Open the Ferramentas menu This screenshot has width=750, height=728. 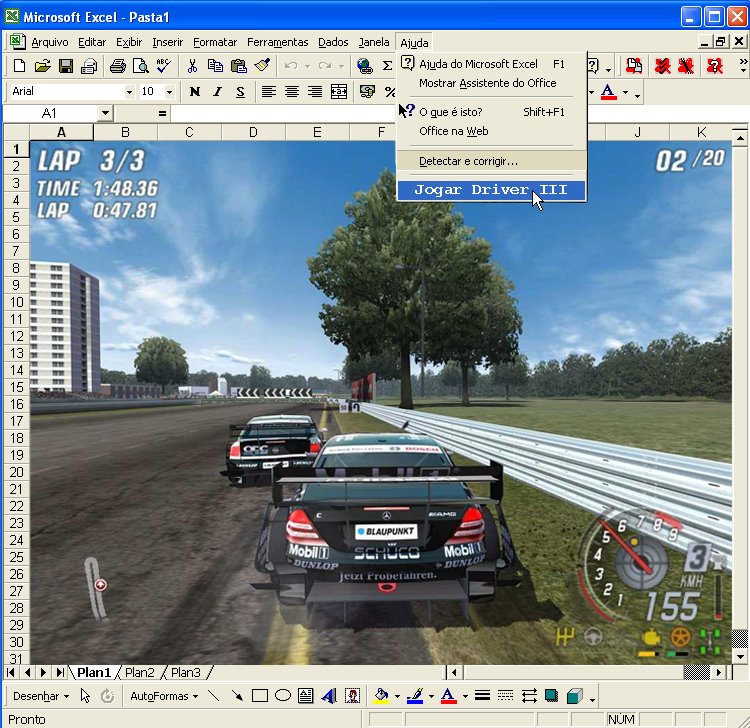(x=277, y=43)
